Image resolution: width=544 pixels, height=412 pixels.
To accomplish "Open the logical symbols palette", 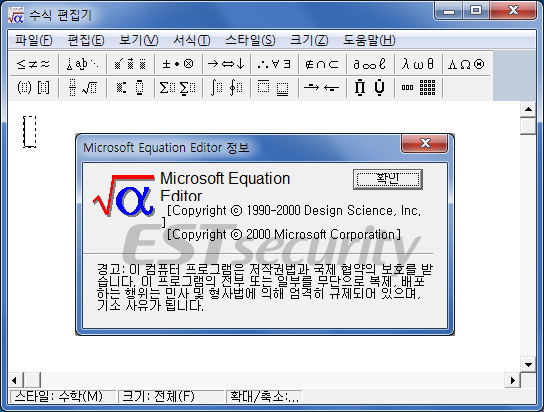I will tap(274, 64).
